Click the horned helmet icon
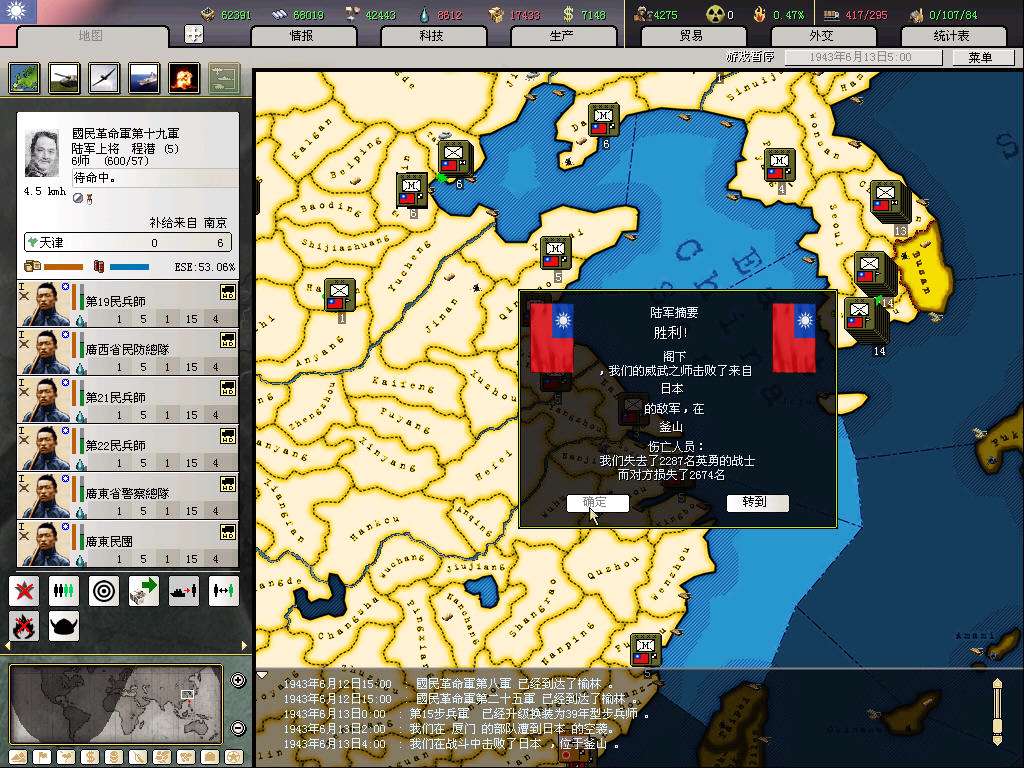The image size is (1024, 768). (x=64, y=626)
